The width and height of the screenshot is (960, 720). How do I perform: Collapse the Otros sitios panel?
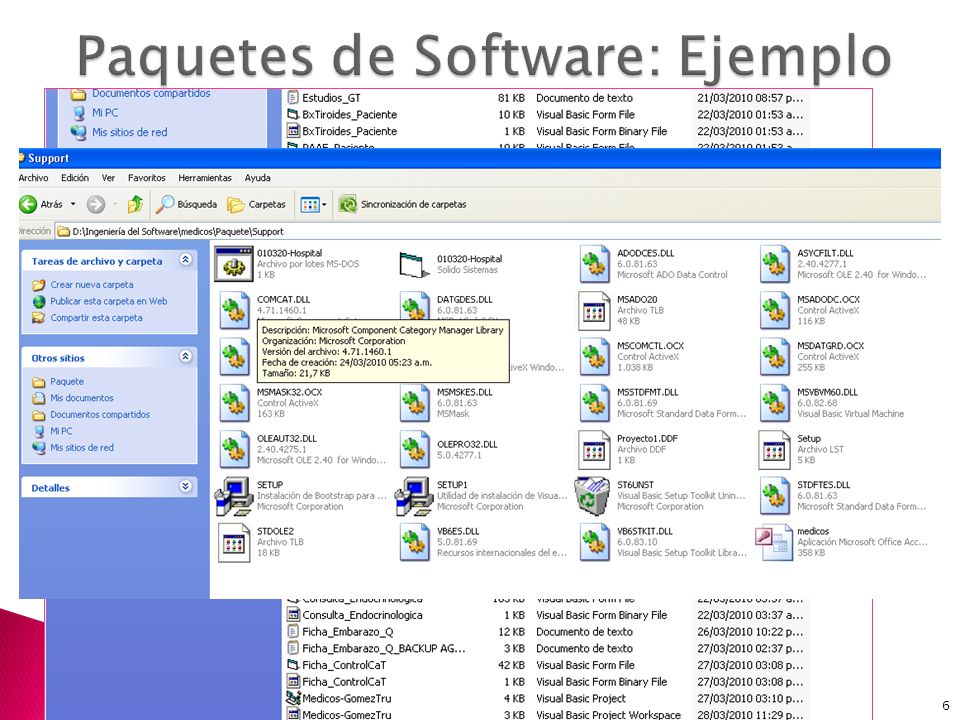186,357
